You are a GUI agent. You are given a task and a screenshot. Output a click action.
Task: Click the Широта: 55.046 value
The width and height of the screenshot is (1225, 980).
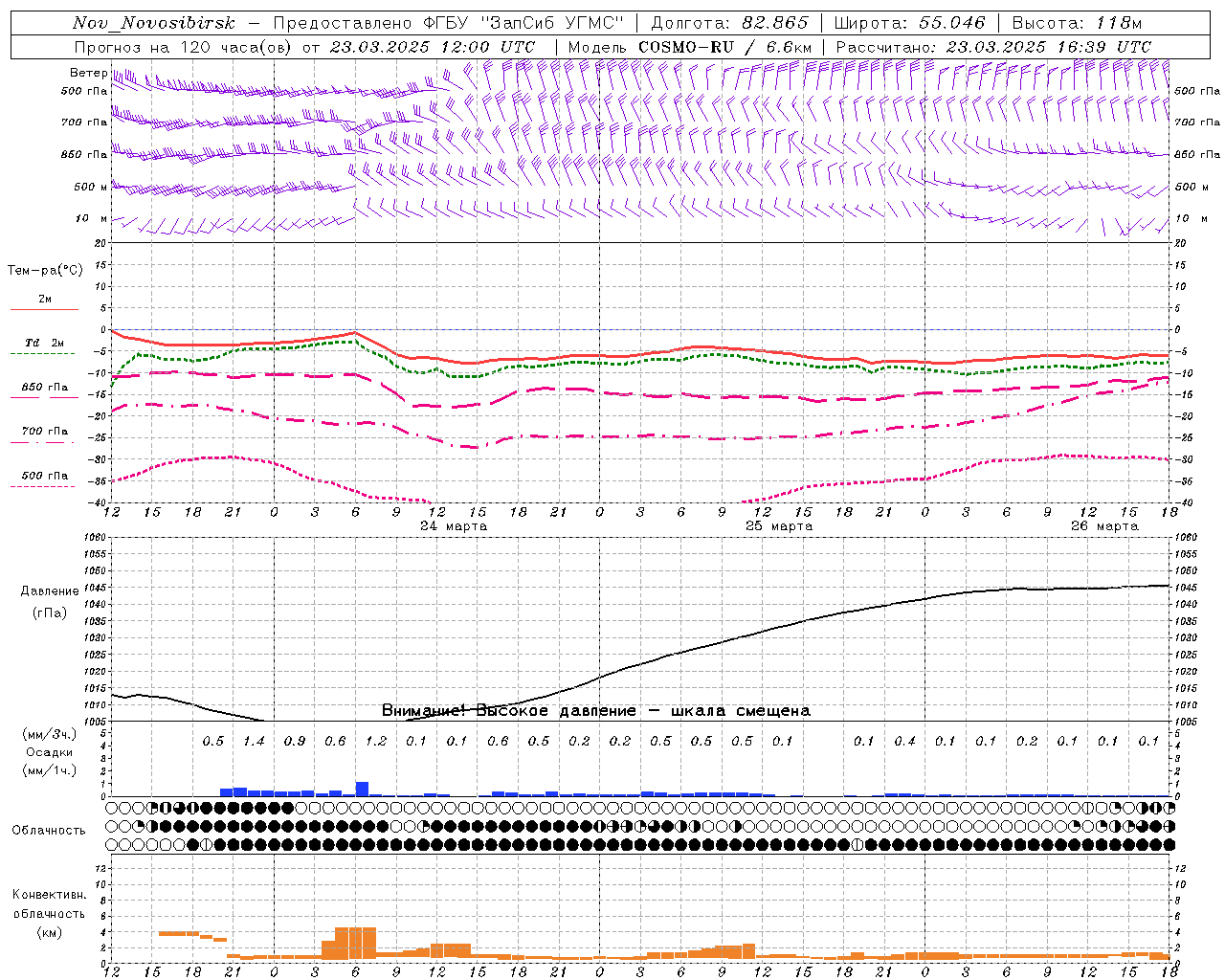pos(909,23)
